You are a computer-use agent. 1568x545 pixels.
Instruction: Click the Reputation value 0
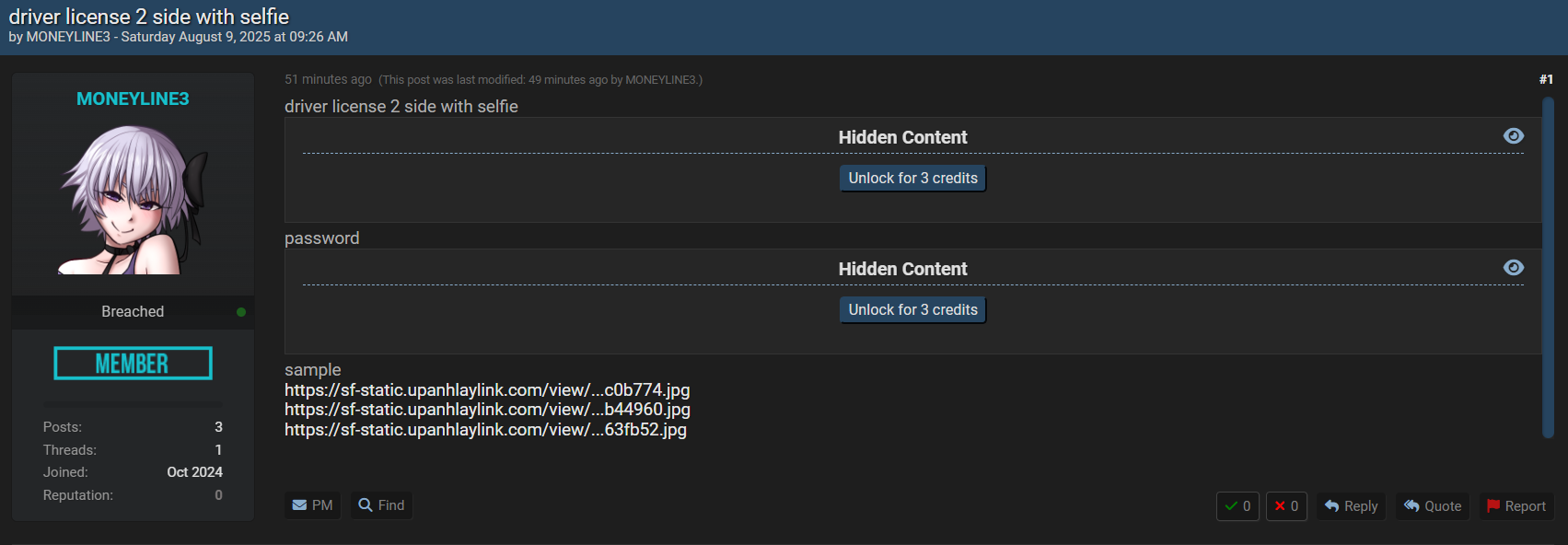coord(218,495)
